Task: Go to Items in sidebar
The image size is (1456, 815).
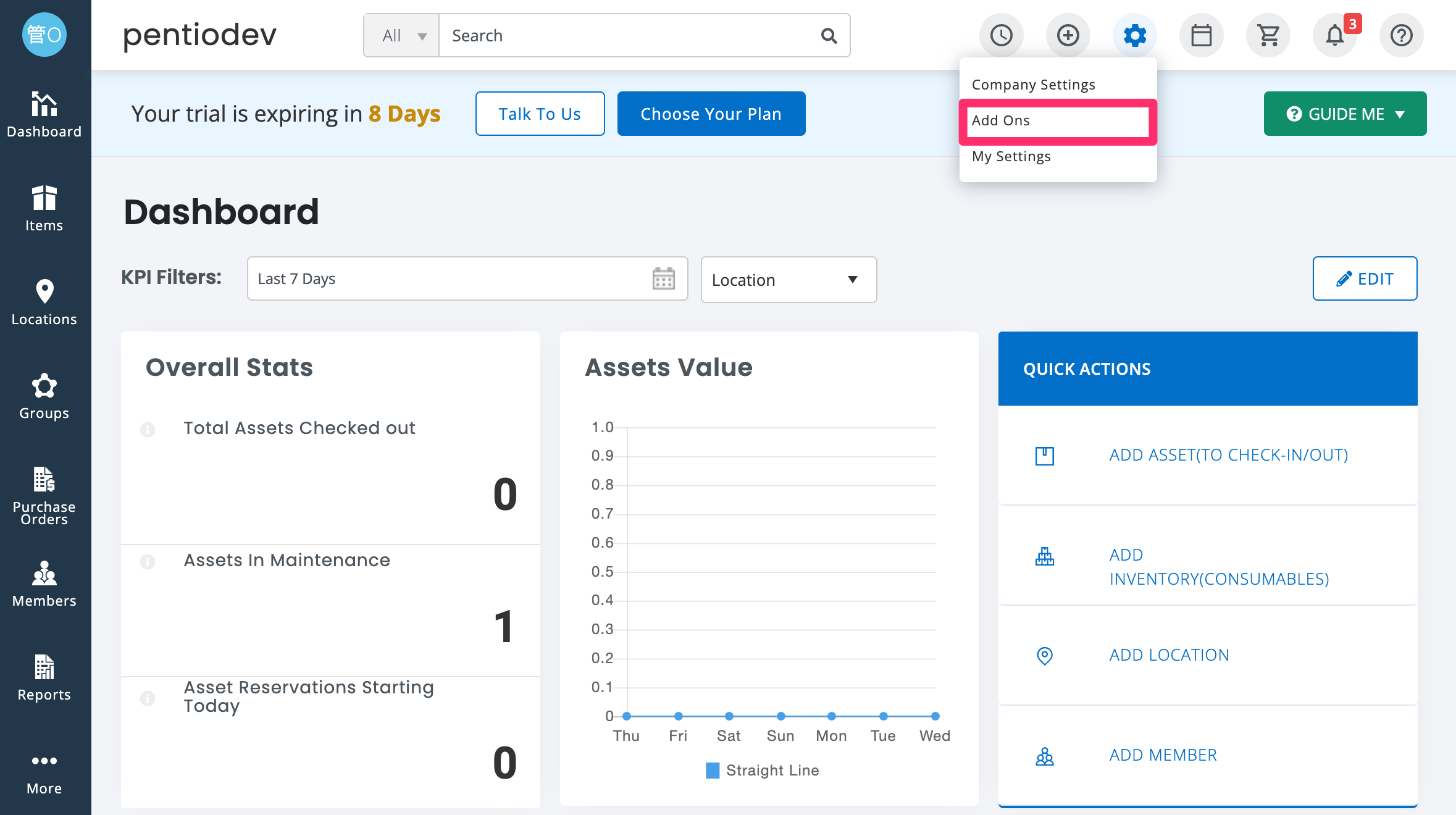Action: pyautogui.click(x=44, y=208)
